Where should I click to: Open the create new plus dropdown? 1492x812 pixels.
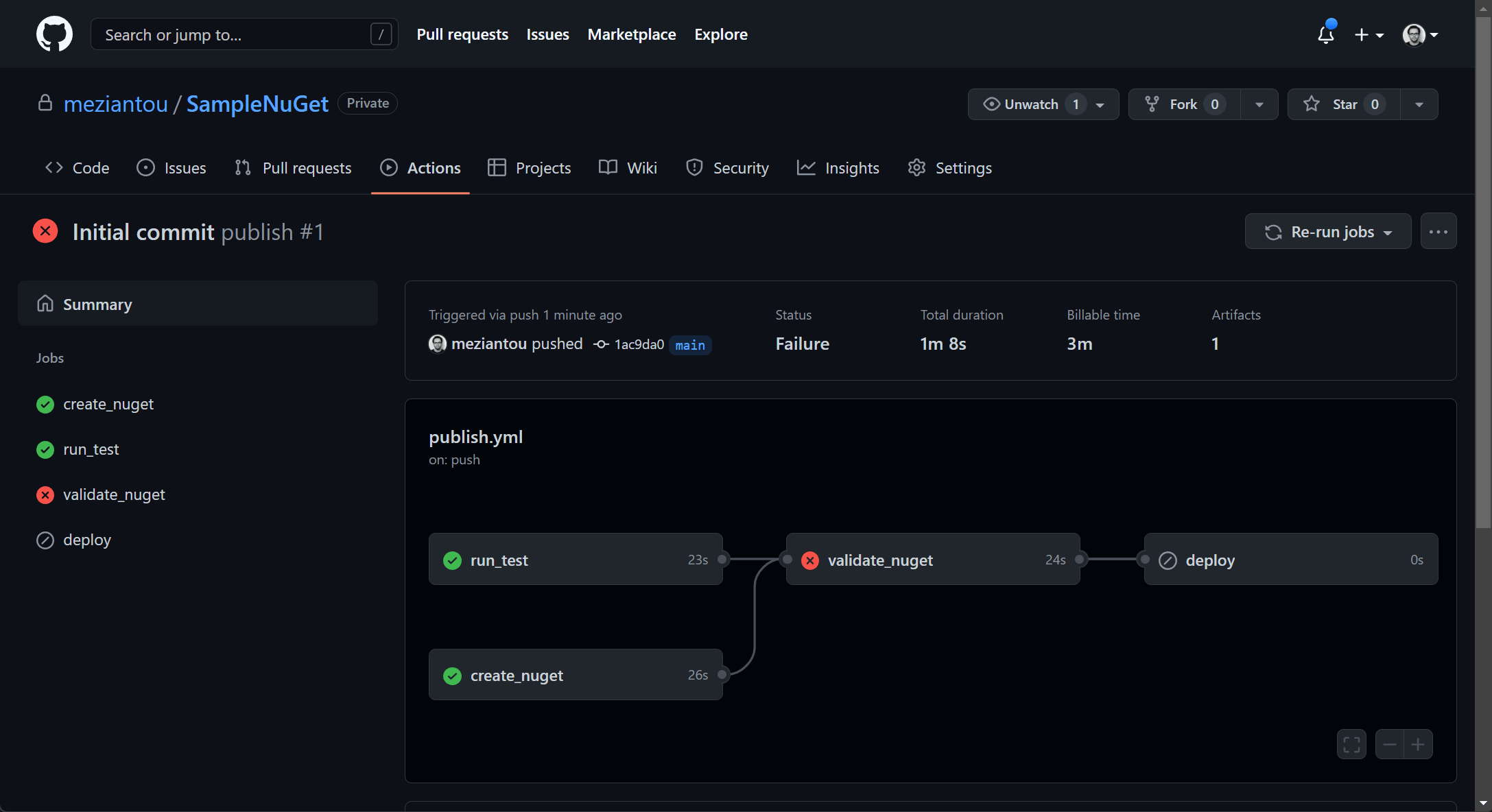(1369, 34)
